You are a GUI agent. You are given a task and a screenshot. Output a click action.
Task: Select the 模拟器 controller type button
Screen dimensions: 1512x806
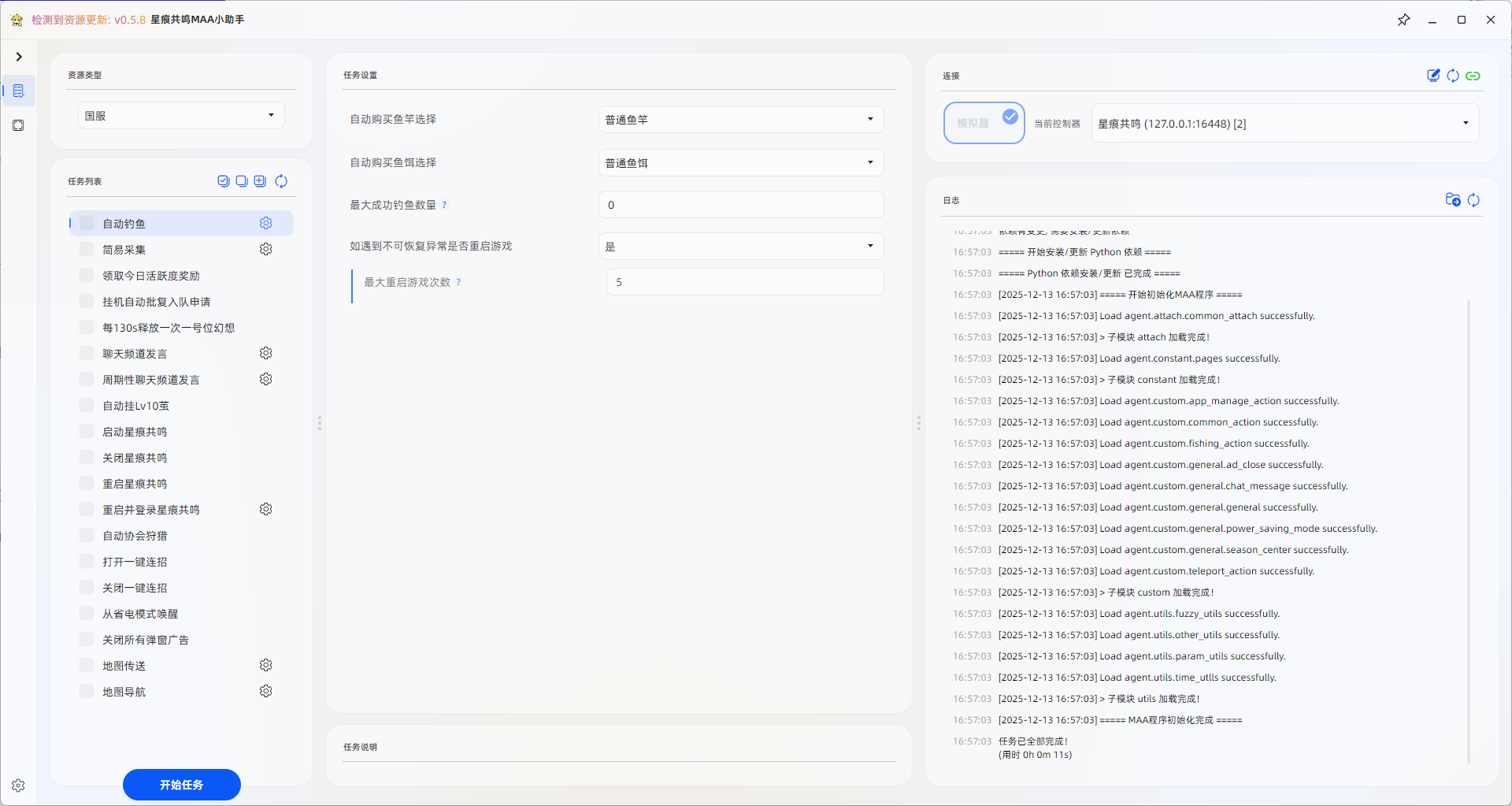pos(984,123)
